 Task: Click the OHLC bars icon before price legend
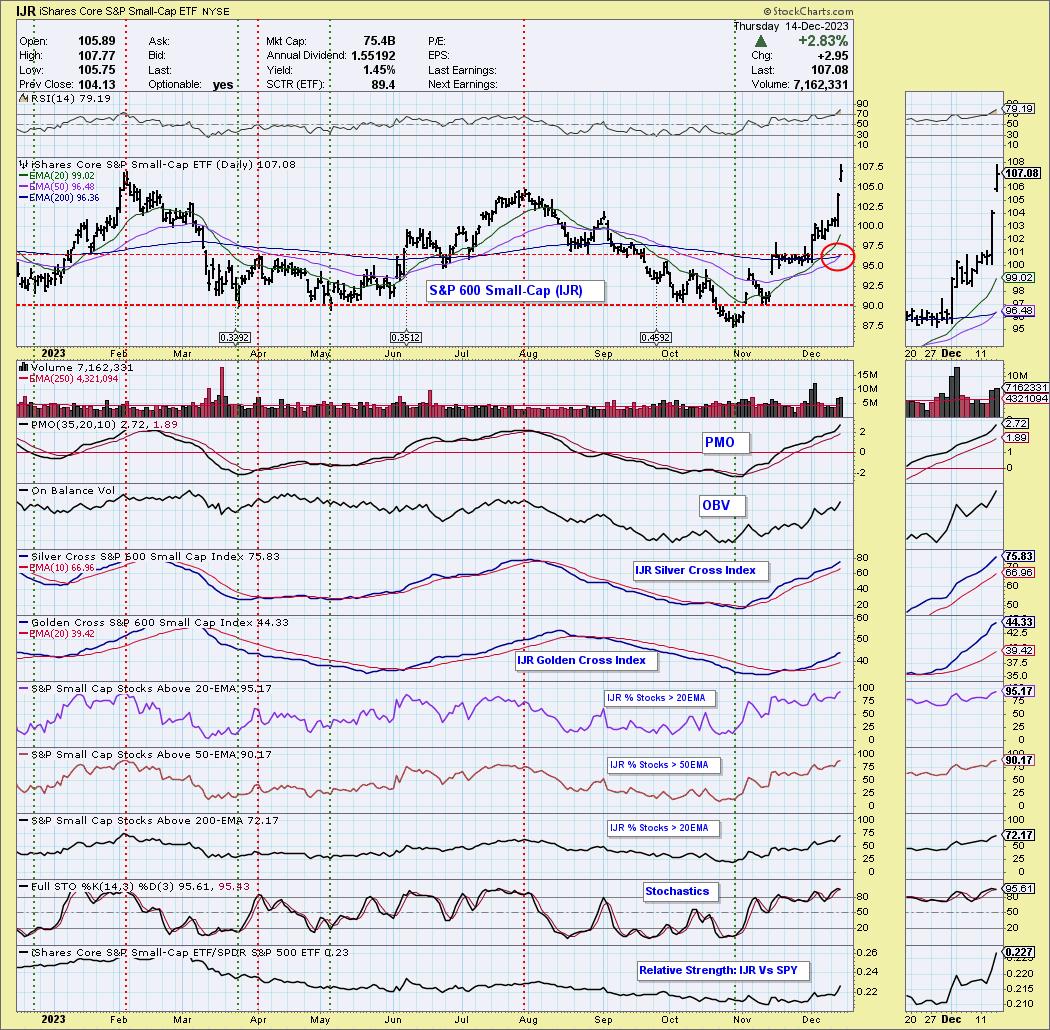[x=23, y=164]
